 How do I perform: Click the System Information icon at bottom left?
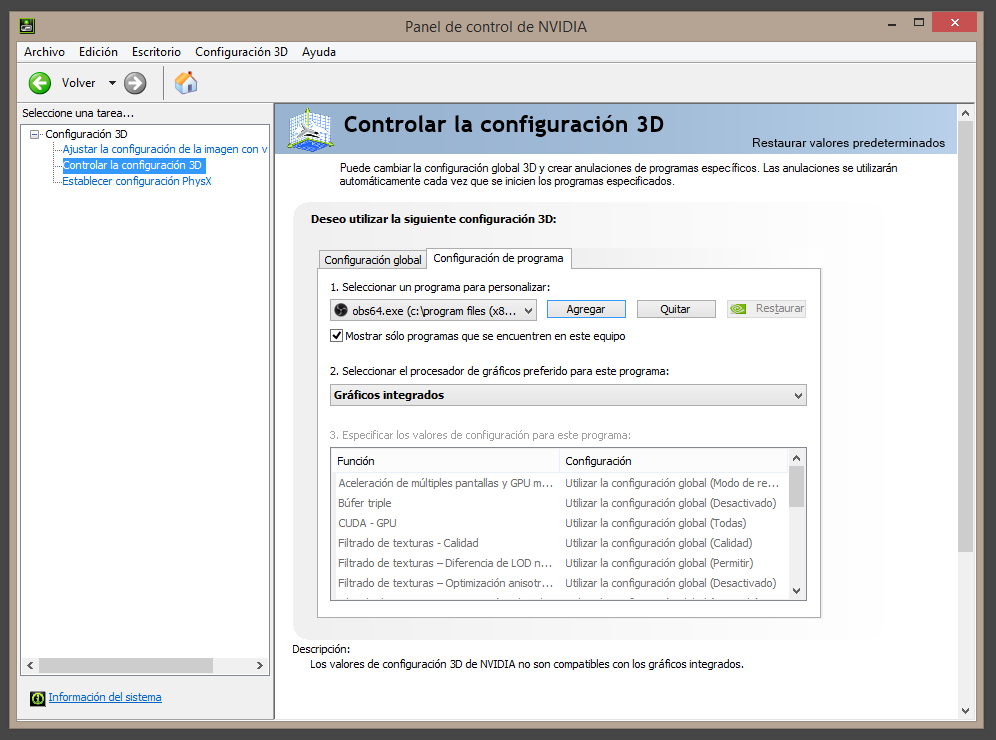(38, 698)
